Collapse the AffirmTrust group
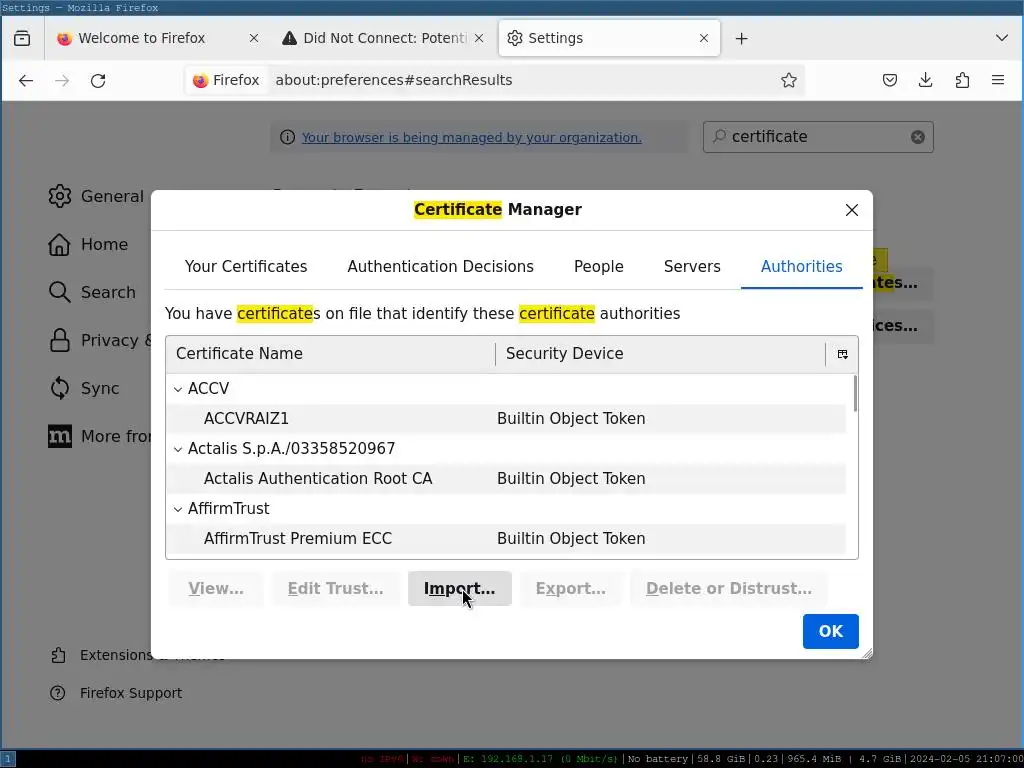The image size is (1024, 768). click(178, 509)
